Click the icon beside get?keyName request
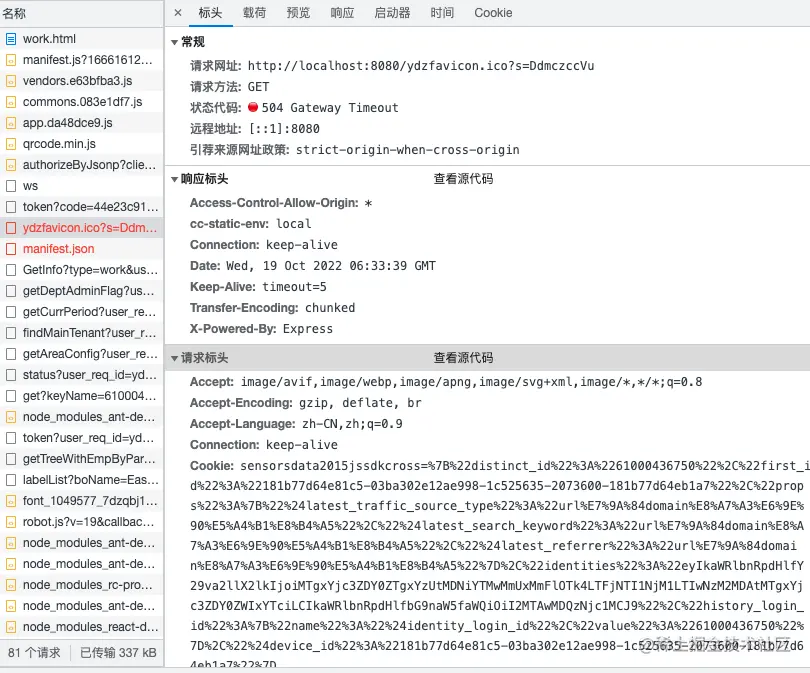This screenshot has width=810, height=673. (11, 396)
